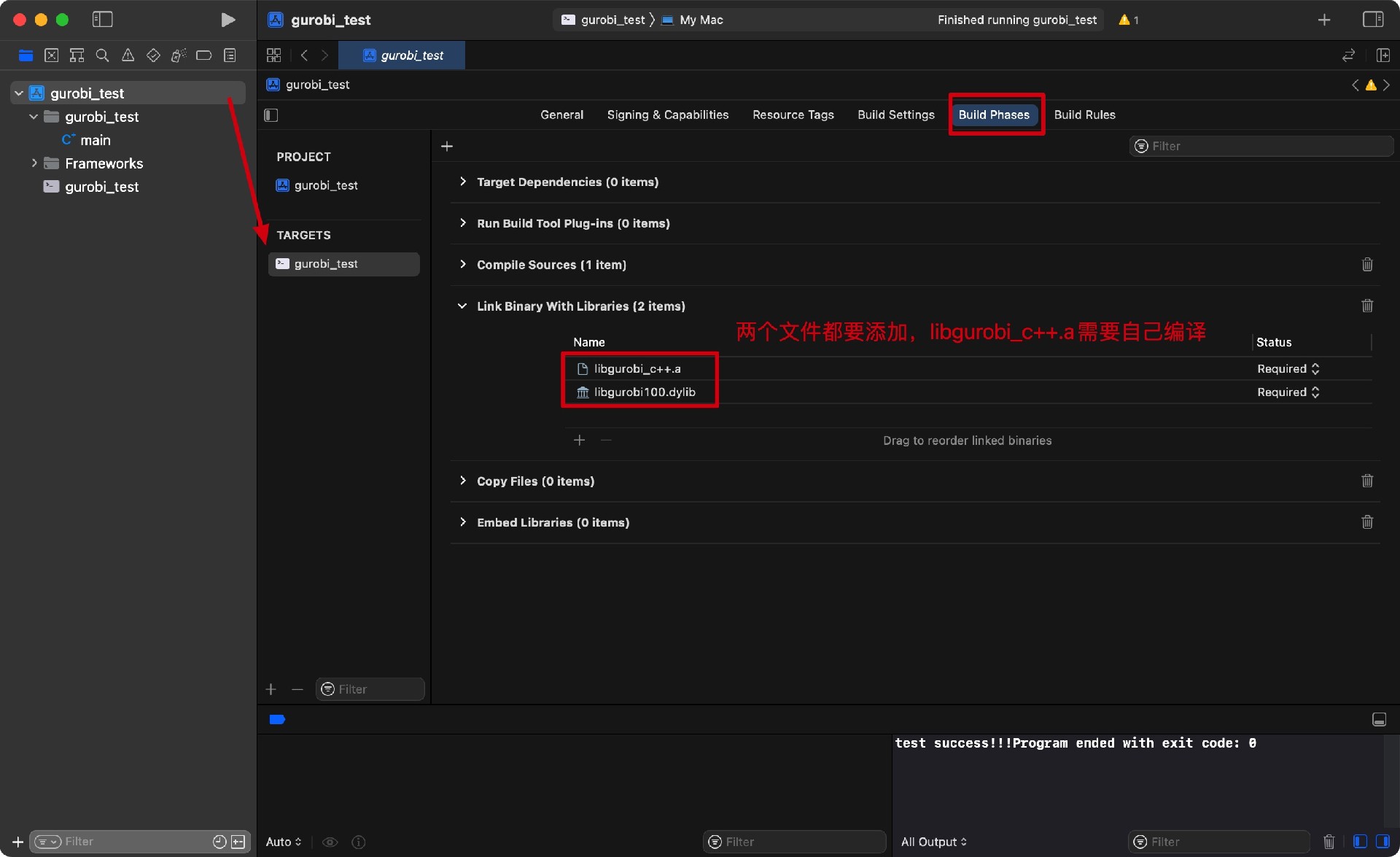Image resolution: width=1400 pixels, height=857 pixels.
Task: Open related items grid menu
Action: tap(274, 55)
